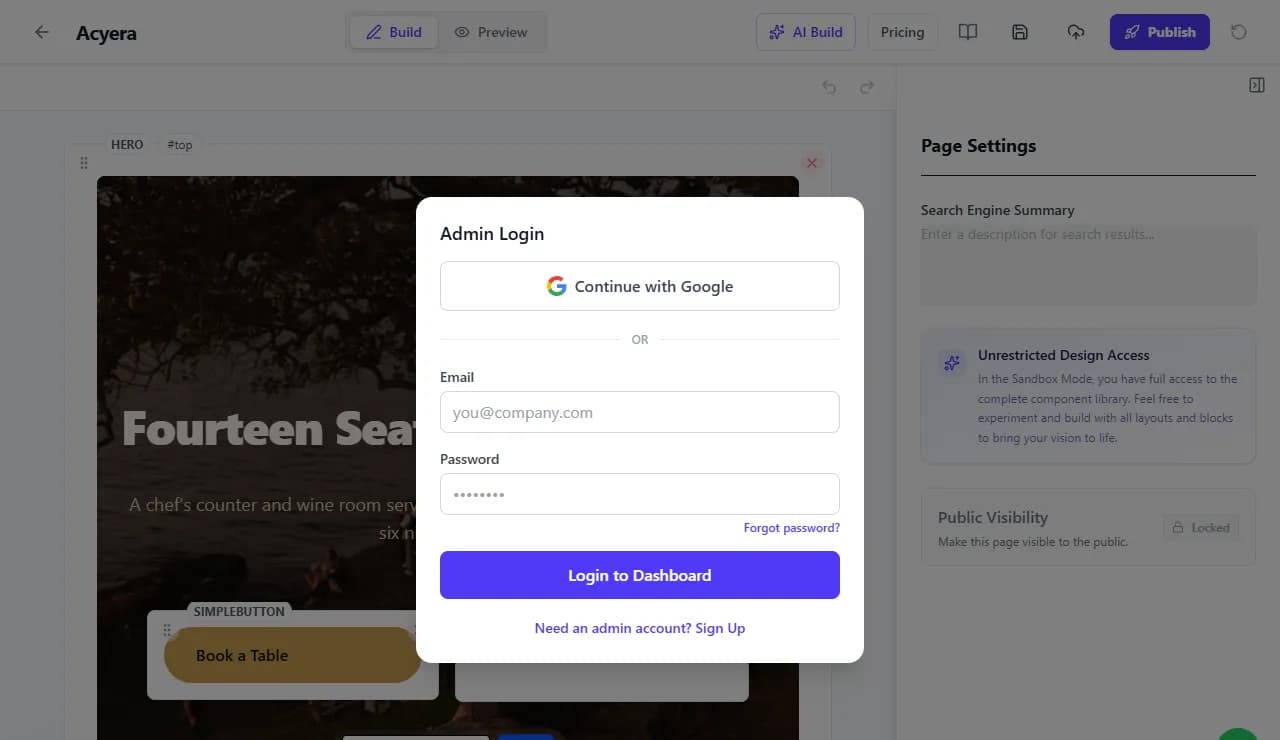Viewport: 1280px width, 740px height.
Task: Click the Password input field
Action: (x=640, y=494)
